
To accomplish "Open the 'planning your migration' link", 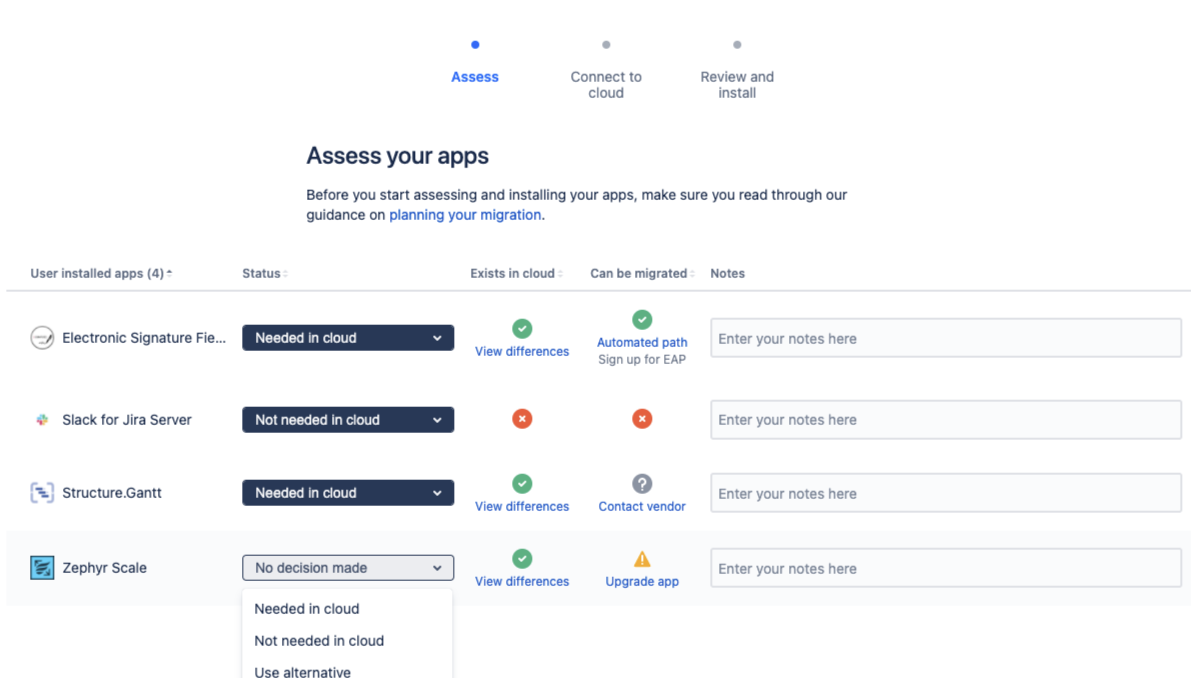I will click(465, 215).
